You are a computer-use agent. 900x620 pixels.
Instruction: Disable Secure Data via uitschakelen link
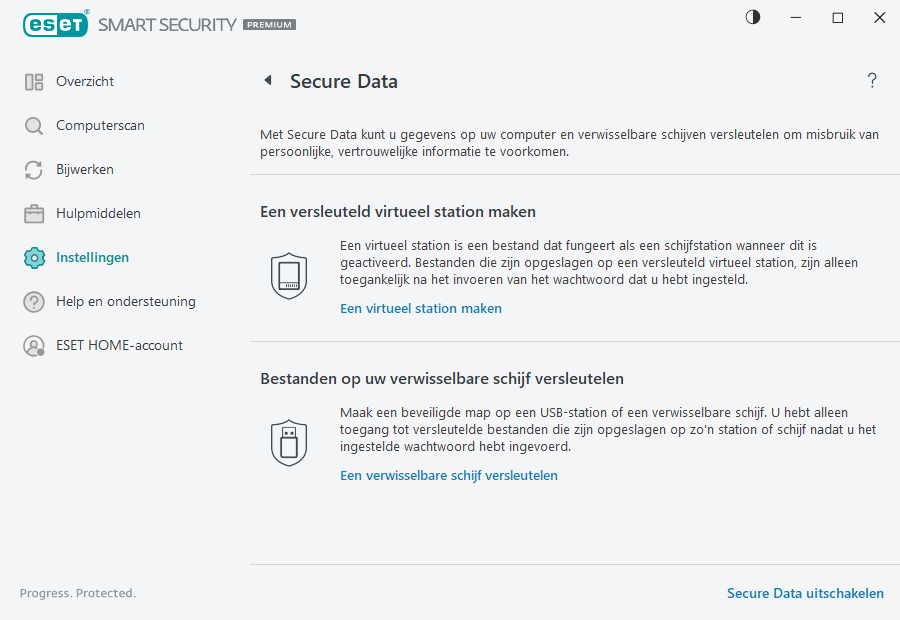pos(805,593)
